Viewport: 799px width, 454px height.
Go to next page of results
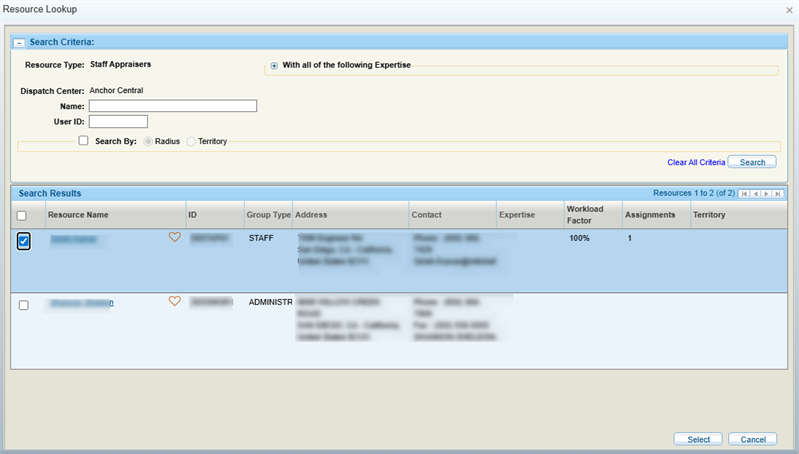pyautogui.click(x=766, y=193)
